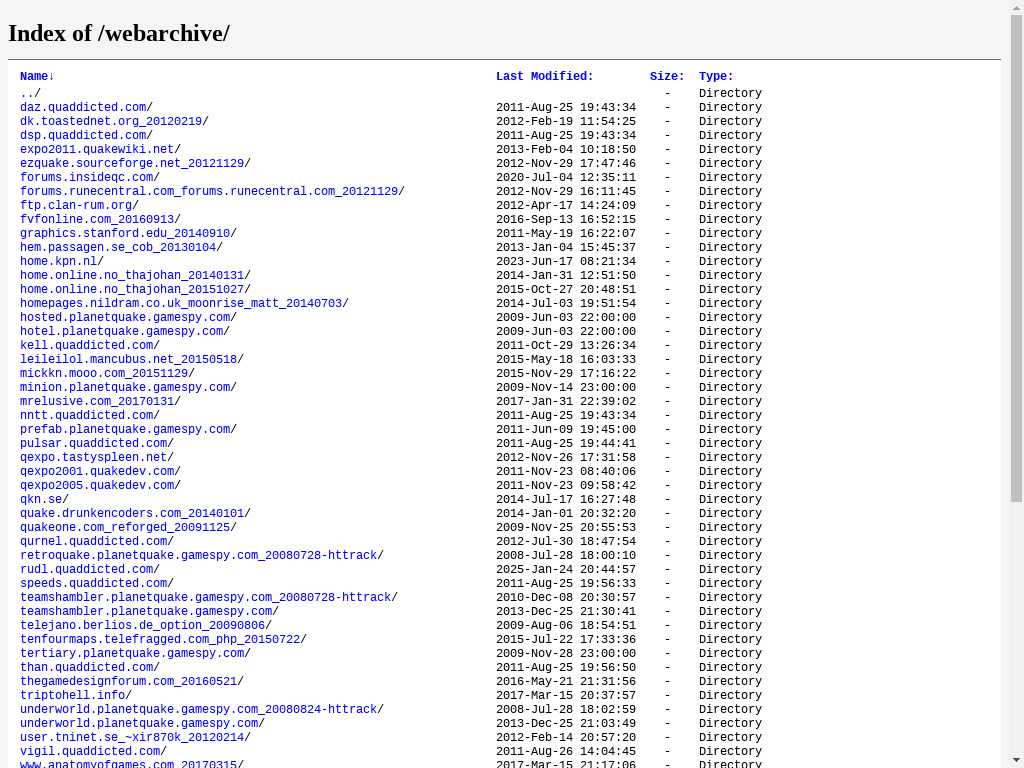Screen dimensions: 1024x768
Task: Open vigil.quaddicted.com directory
Action: pos(90,753)
